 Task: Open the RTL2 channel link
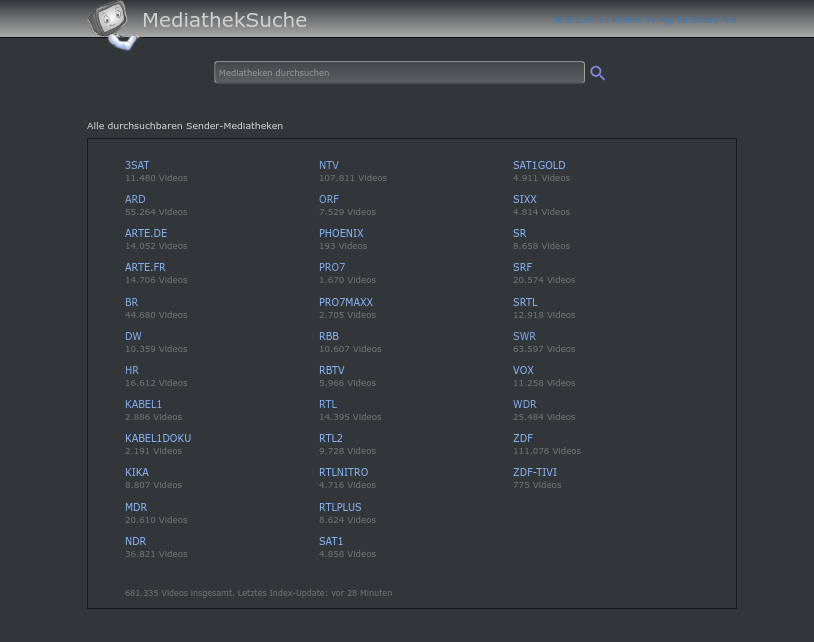331,438
